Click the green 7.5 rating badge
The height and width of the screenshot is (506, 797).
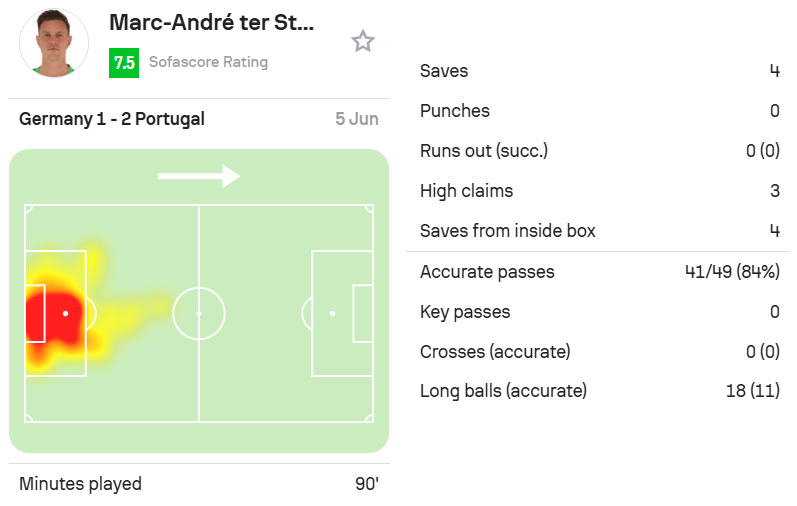124,63
